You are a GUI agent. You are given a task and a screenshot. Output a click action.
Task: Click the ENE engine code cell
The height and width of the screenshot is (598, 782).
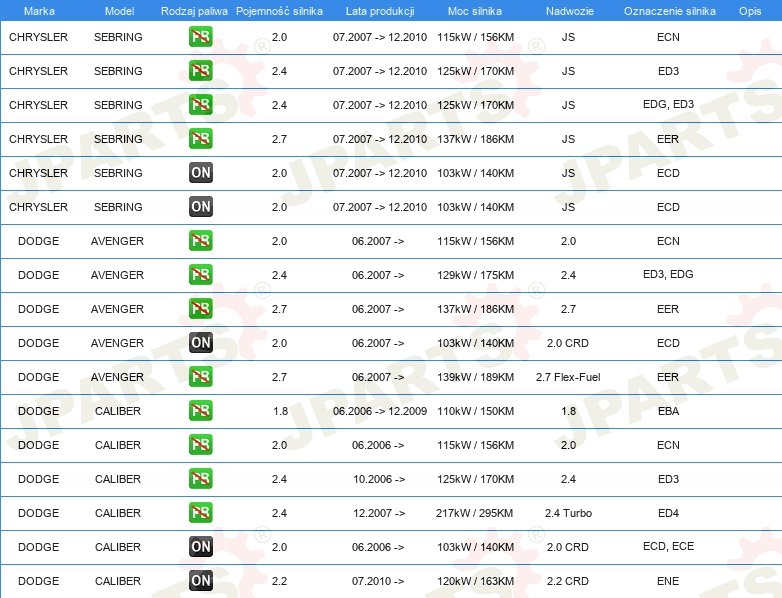(x=668, y=581)
